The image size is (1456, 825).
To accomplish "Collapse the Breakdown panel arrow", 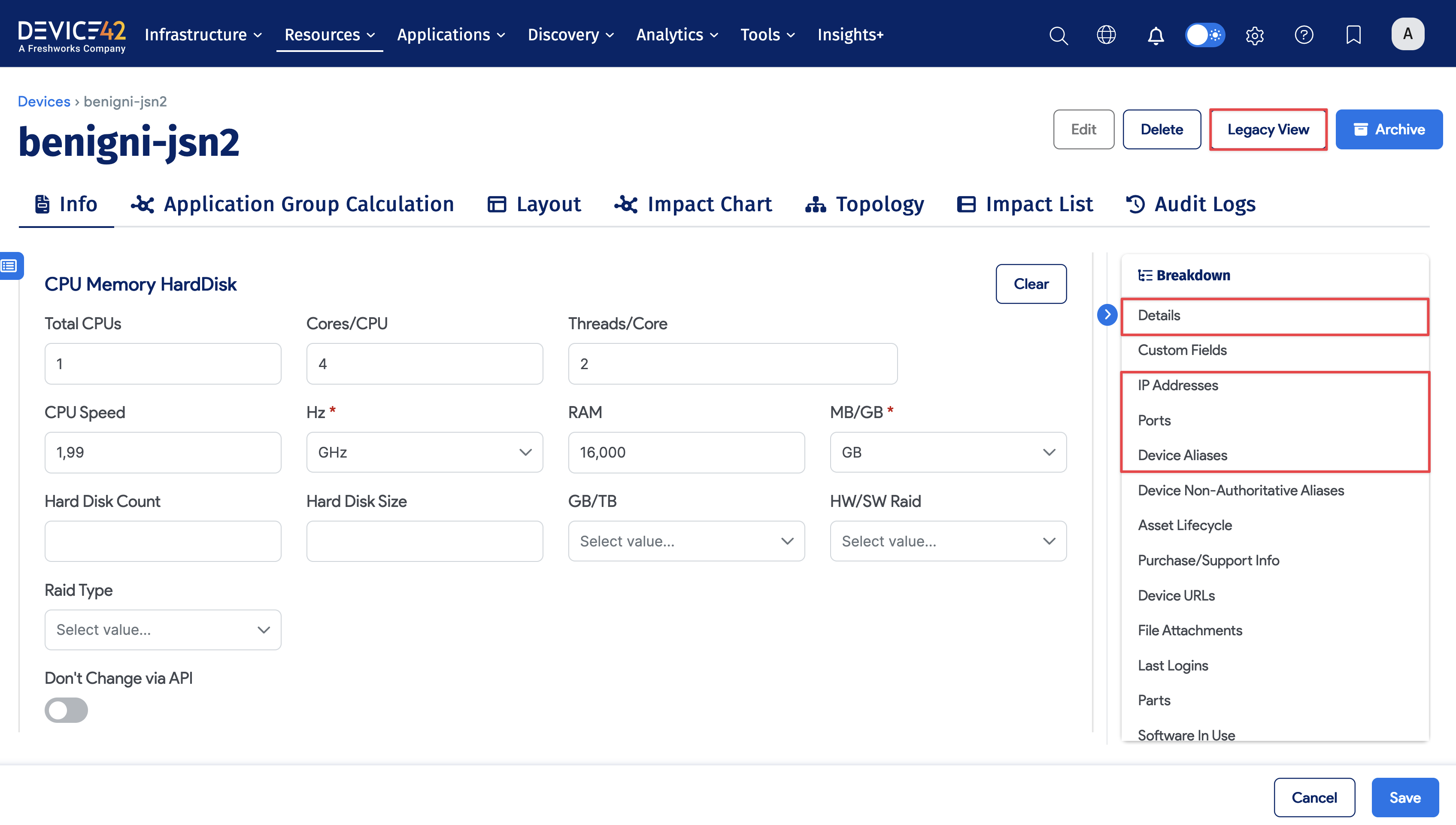I will click(x=1107, y=315).
